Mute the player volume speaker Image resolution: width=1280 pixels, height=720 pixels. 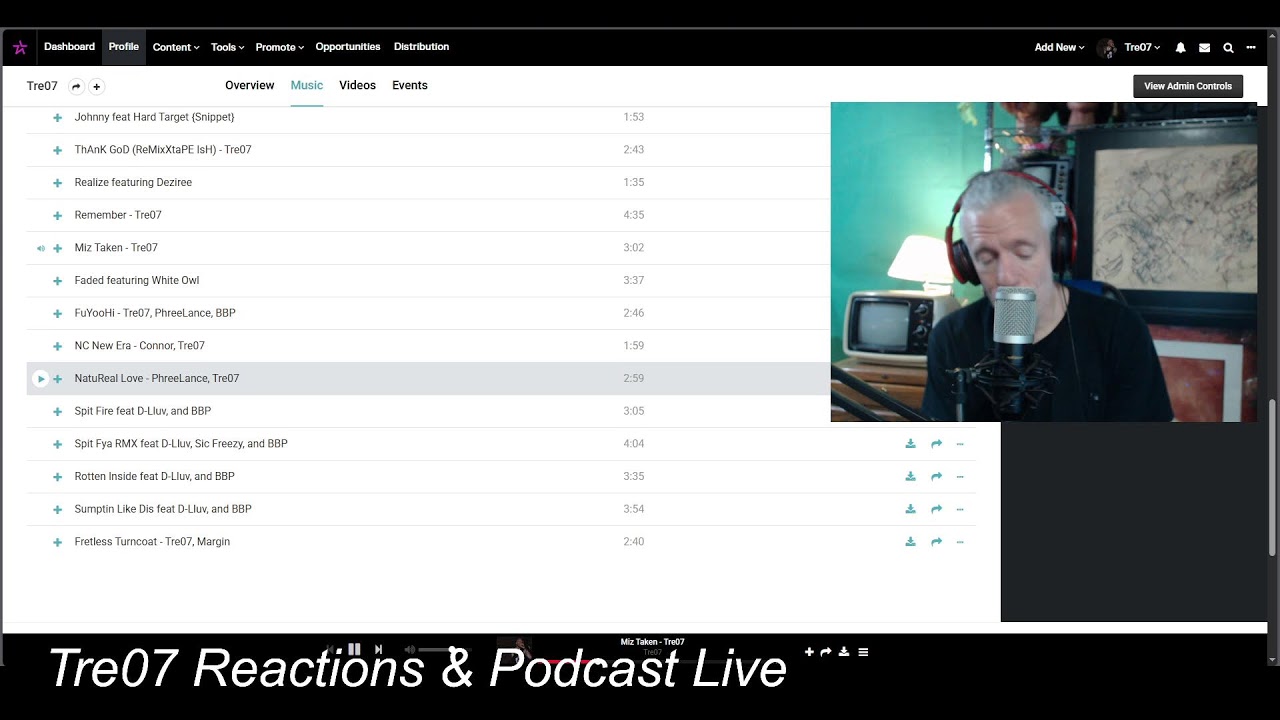pyautogui.click(x=409, y=650)
